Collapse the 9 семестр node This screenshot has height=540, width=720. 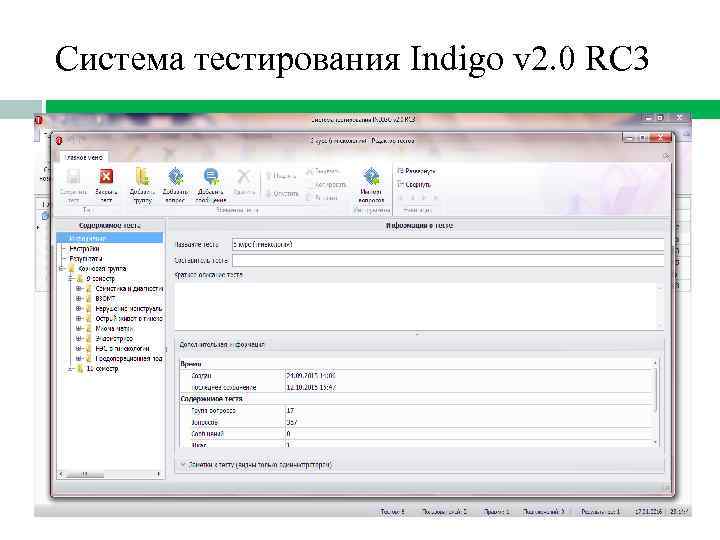71,279
